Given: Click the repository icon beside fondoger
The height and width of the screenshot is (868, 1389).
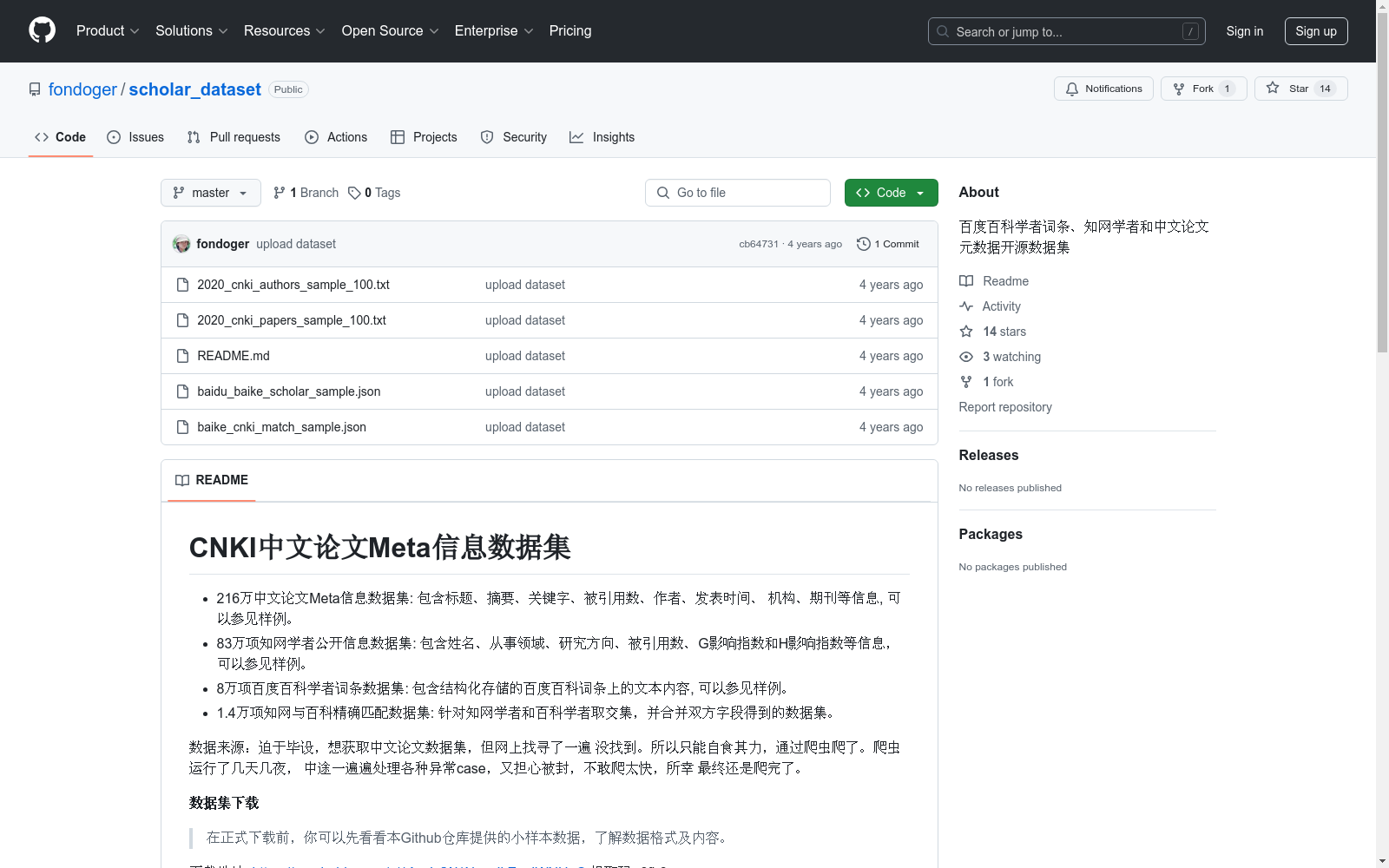Looking at the screenshot, I should point(35,89).
